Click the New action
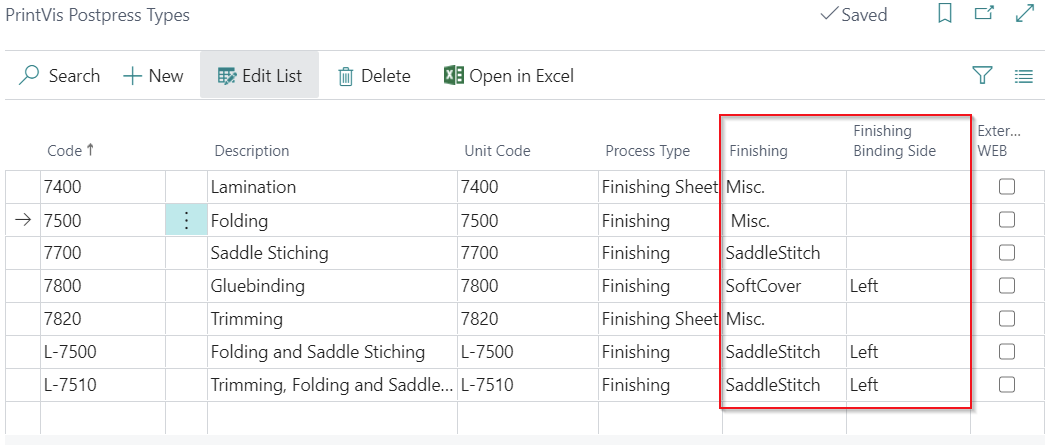The image size is (1059, 445). (153, 75)
